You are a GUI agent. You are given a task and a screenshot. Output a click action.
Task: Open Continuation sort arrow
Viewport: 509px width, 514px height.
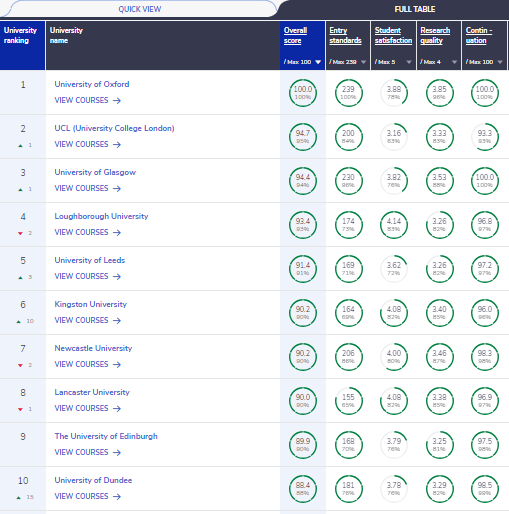point(500,62)
